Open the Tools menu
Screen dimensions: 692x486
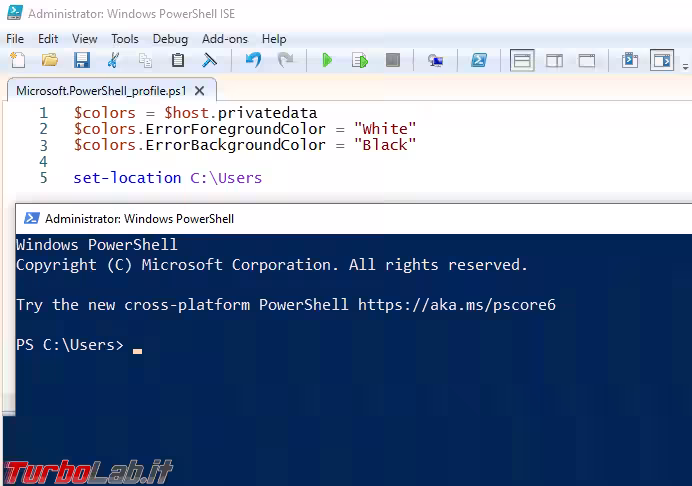click(x=124, y=39)
